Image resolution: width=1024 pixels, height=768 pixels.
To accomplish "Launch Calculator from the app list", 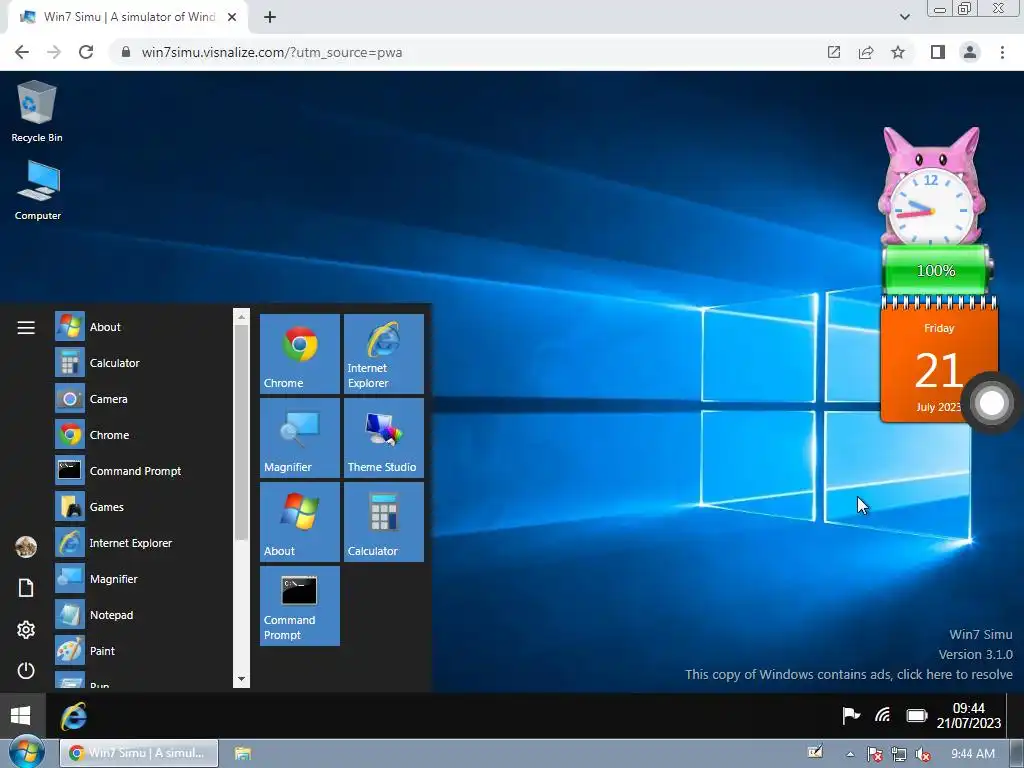I will pyautogui.click(x=142, y=362).
